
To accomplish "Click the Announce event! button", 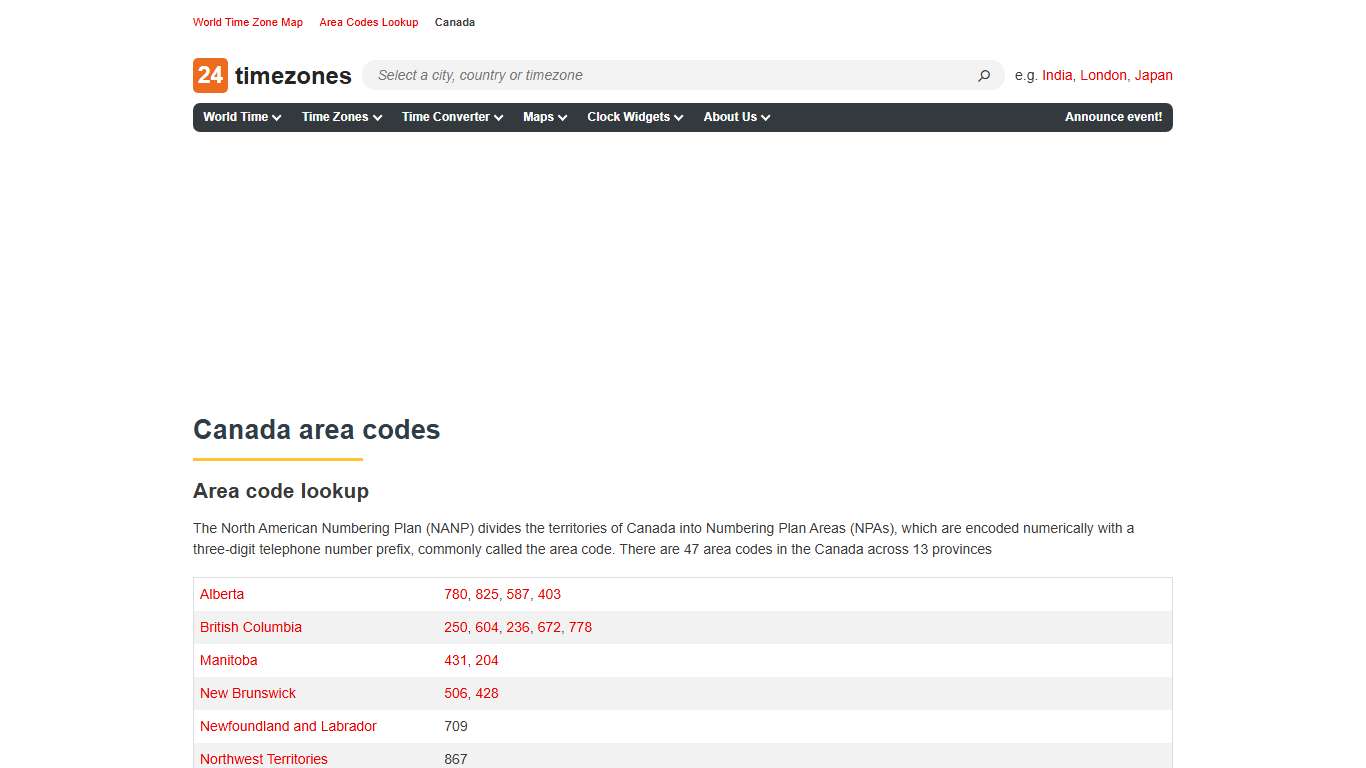I will [x=1113, y=117].
